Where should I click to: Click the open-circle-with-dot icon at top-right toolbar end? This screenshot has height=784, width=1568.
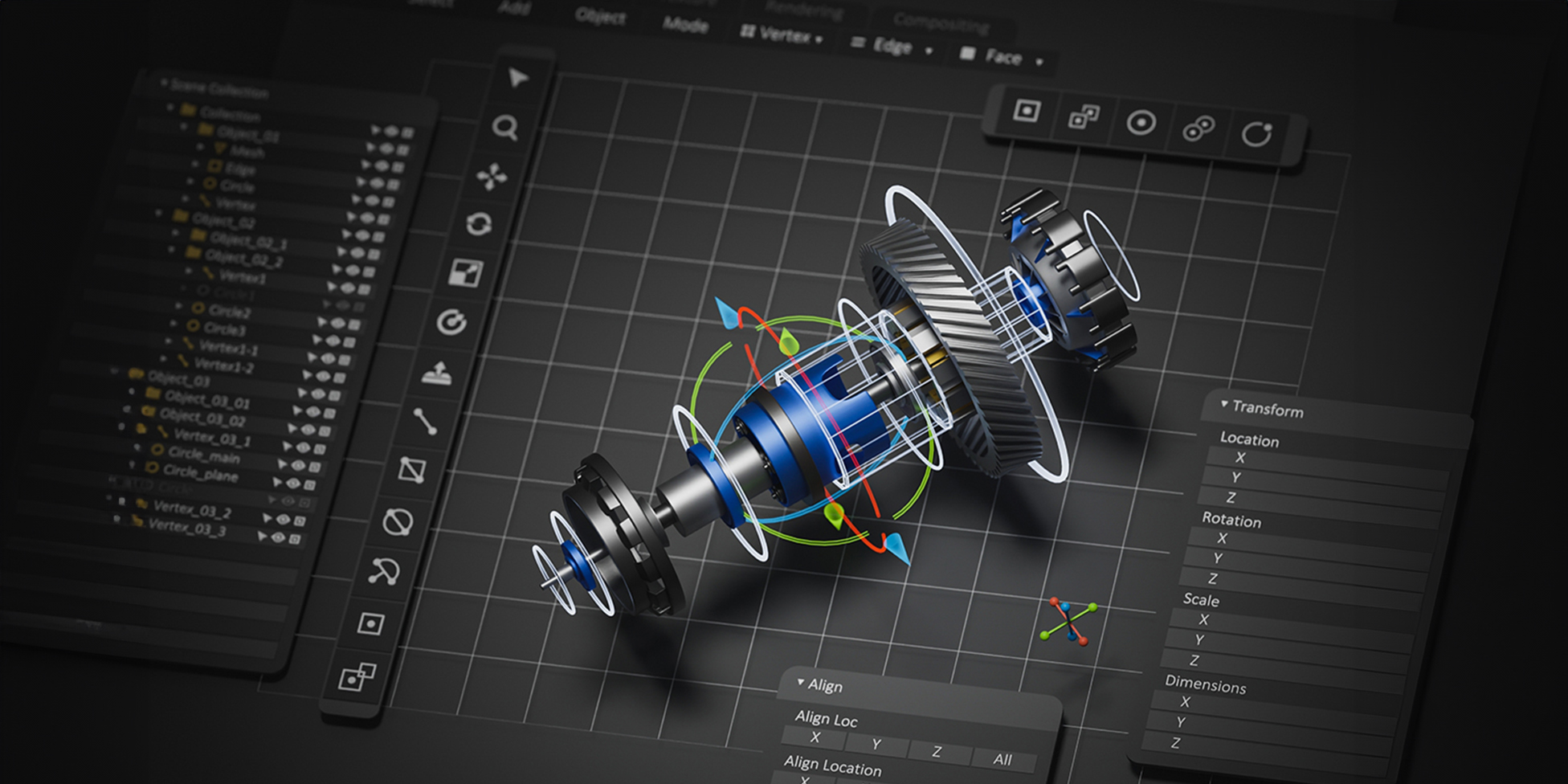coord(1256,133)
